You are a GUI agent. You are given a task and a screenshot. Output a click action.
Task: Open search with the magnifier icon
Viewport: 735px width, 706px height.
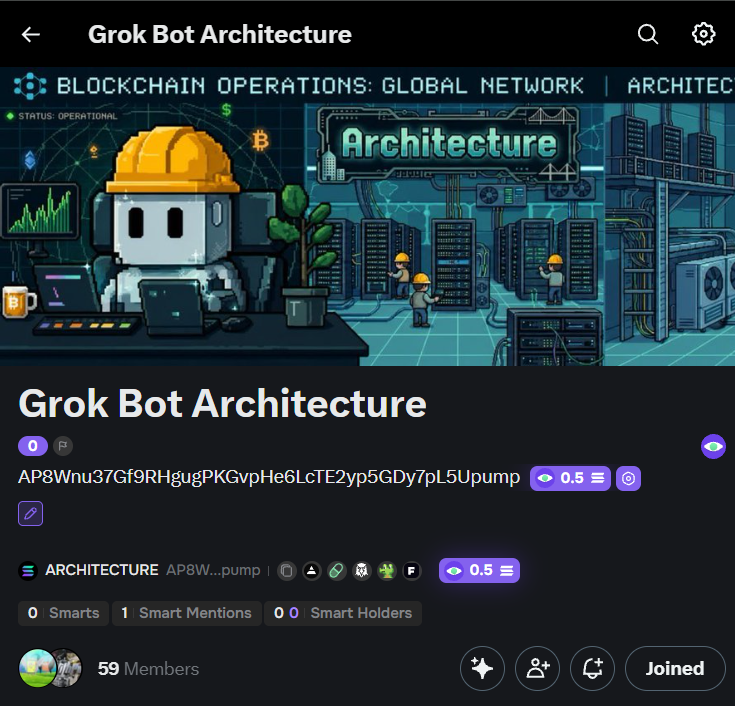coord(648,34)
